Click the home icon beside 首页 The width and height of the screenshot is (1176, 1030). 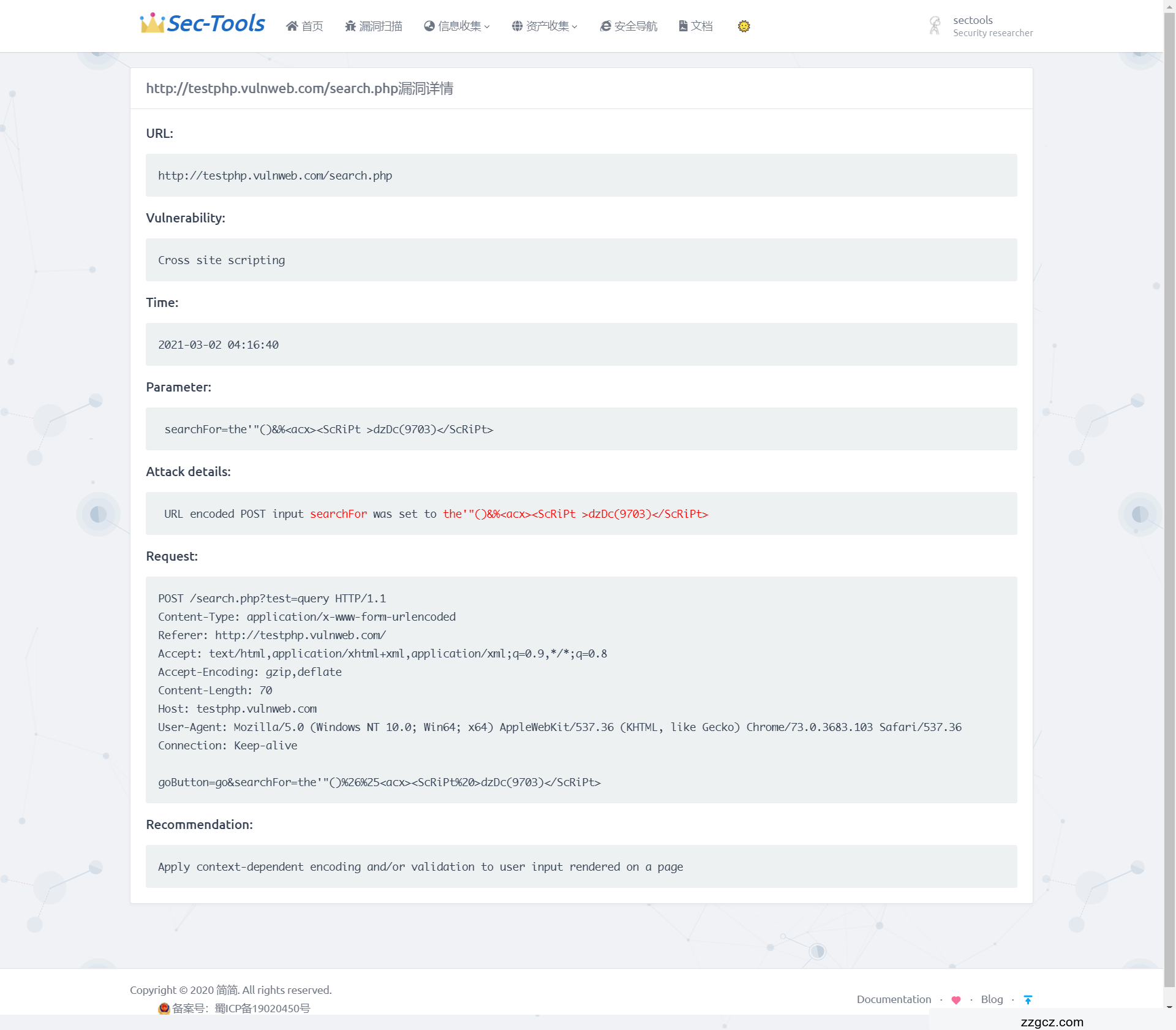click(292, 26)
